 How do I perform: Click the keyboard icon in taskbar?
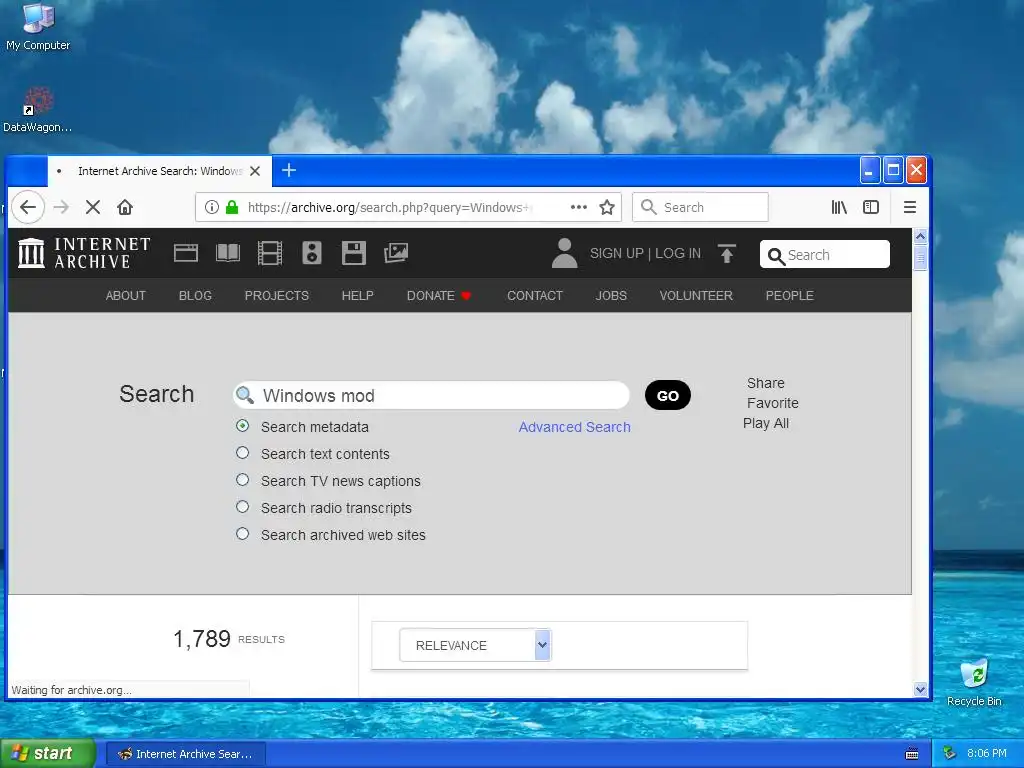click(x=912, y=754)
